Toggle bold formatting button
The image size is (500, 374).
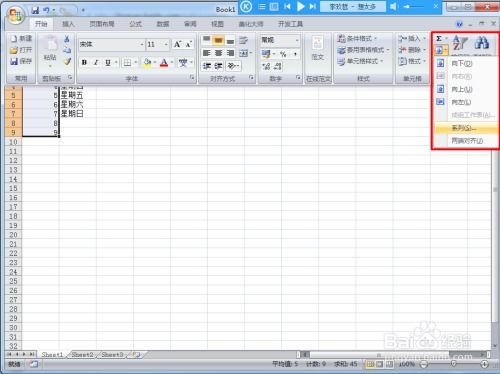pos(84,62)
